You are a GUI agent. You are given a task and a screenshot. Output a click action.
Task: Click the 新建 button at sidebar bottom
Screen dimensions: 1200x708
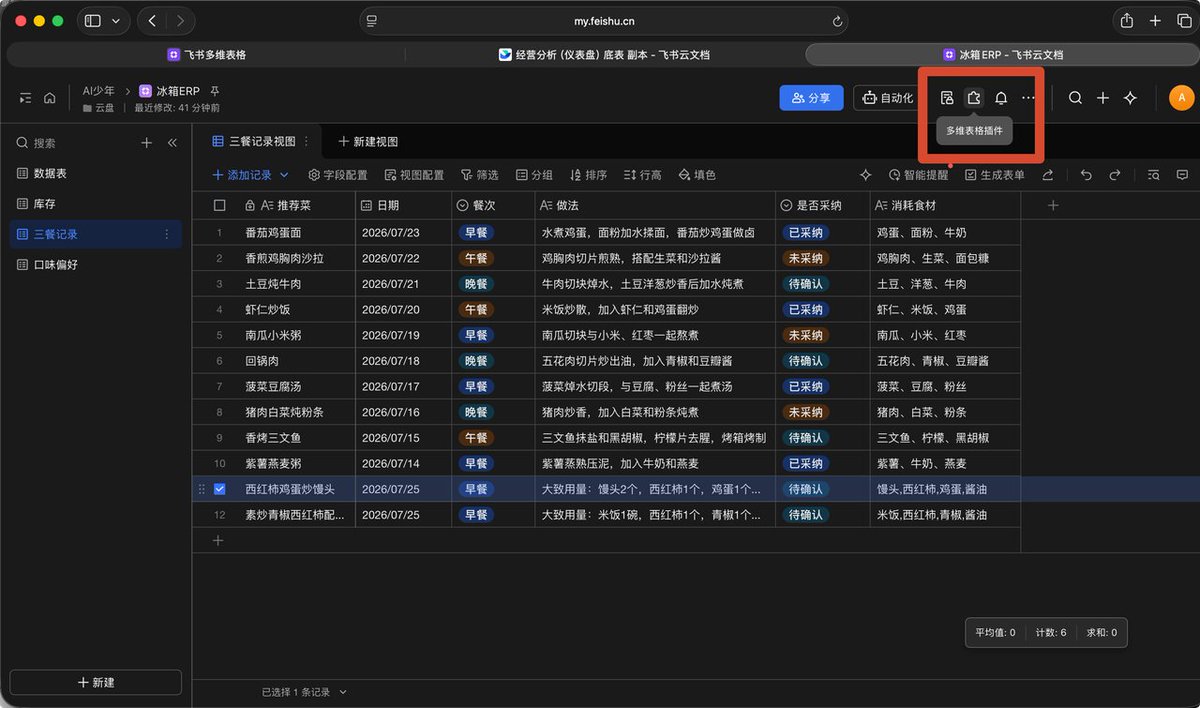pos(96,682)
